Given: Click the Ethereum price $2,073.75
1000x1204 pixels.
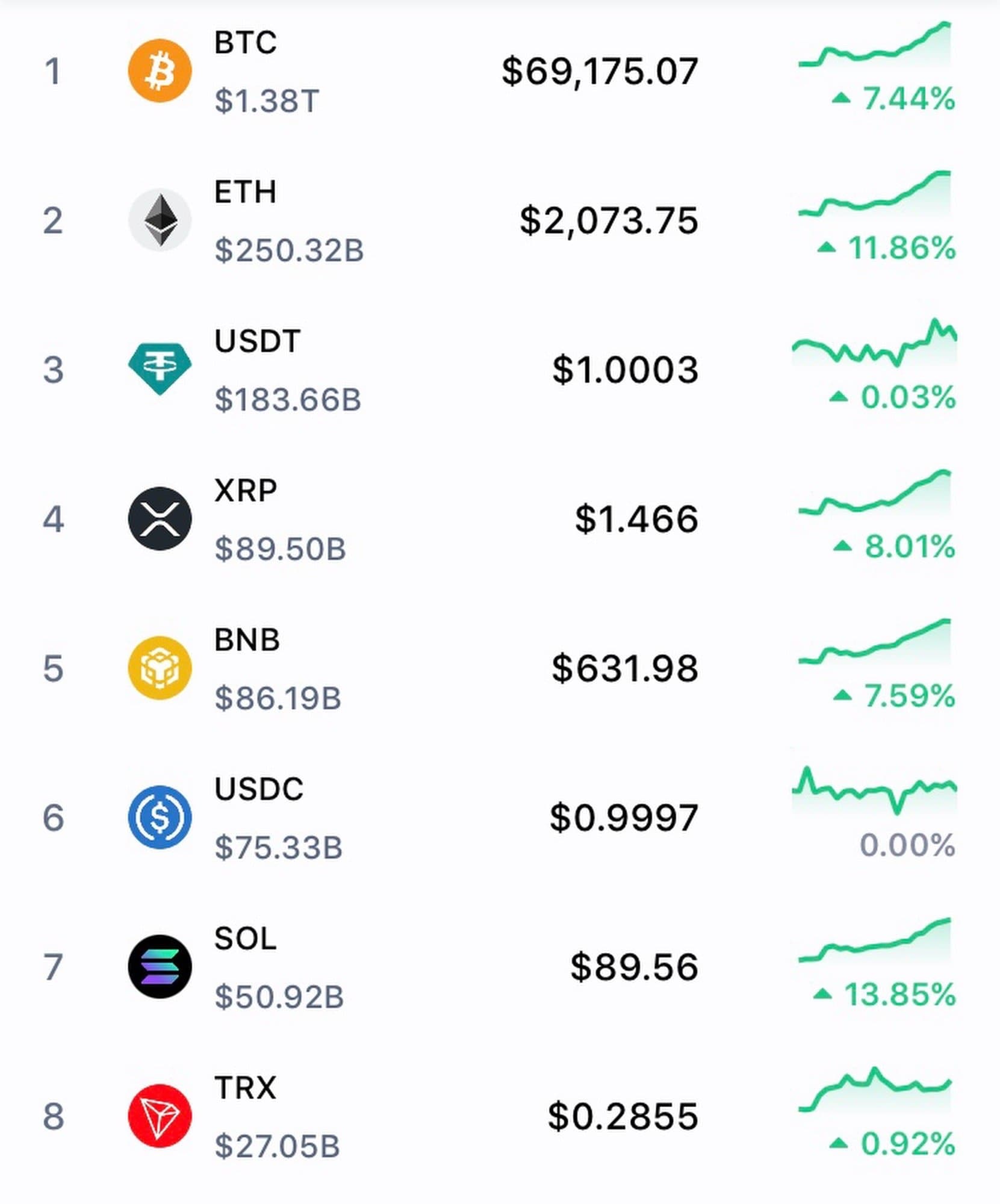Looking at the screenshot, I should pyautogui.click(x=609, y=220).
